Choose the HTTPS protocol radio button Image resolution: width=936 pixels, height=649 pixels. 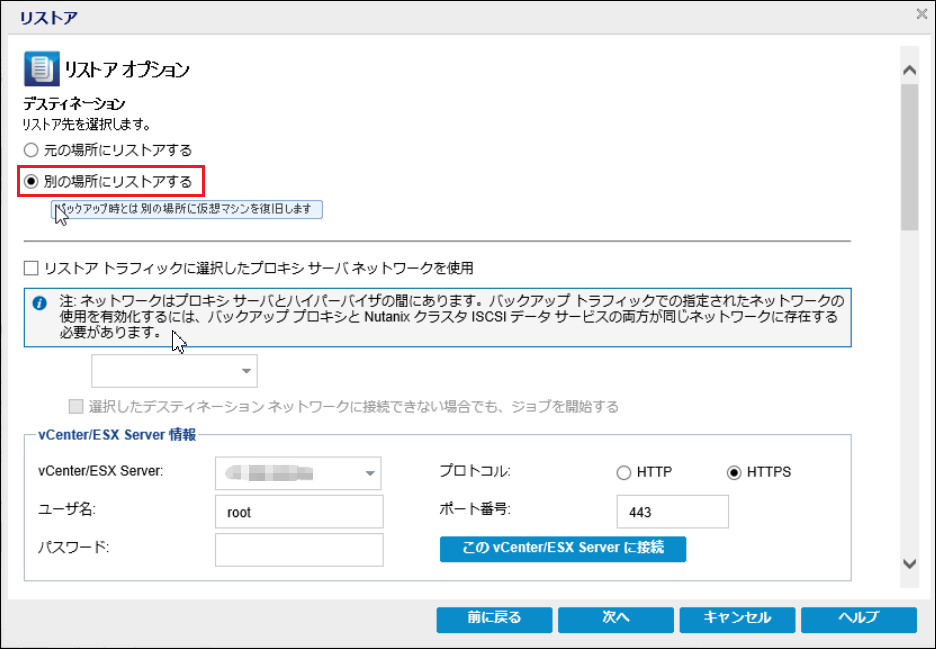(x=735, y=473)
